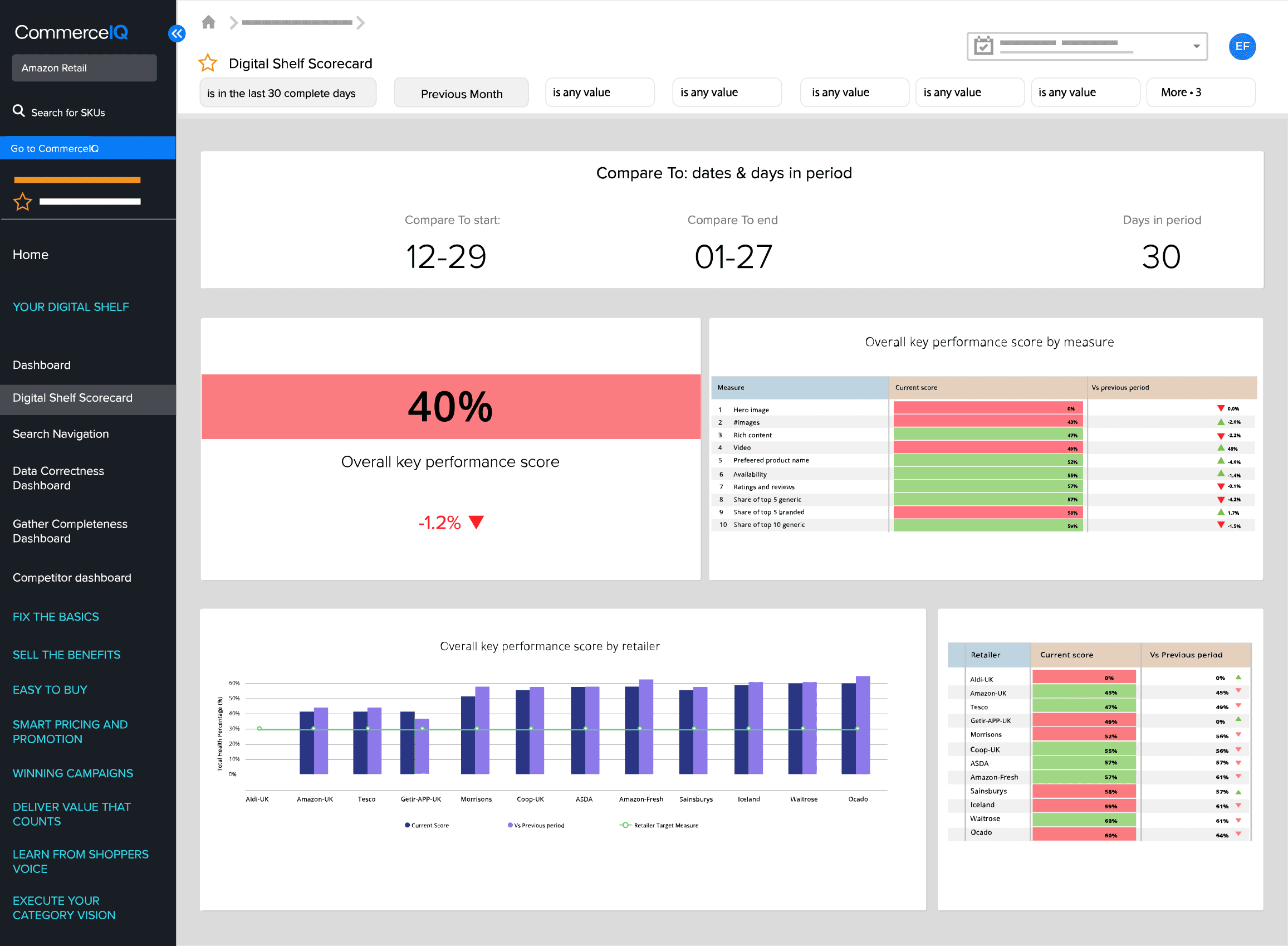Open SELL THE BENEFITS section

pos(66,655)
